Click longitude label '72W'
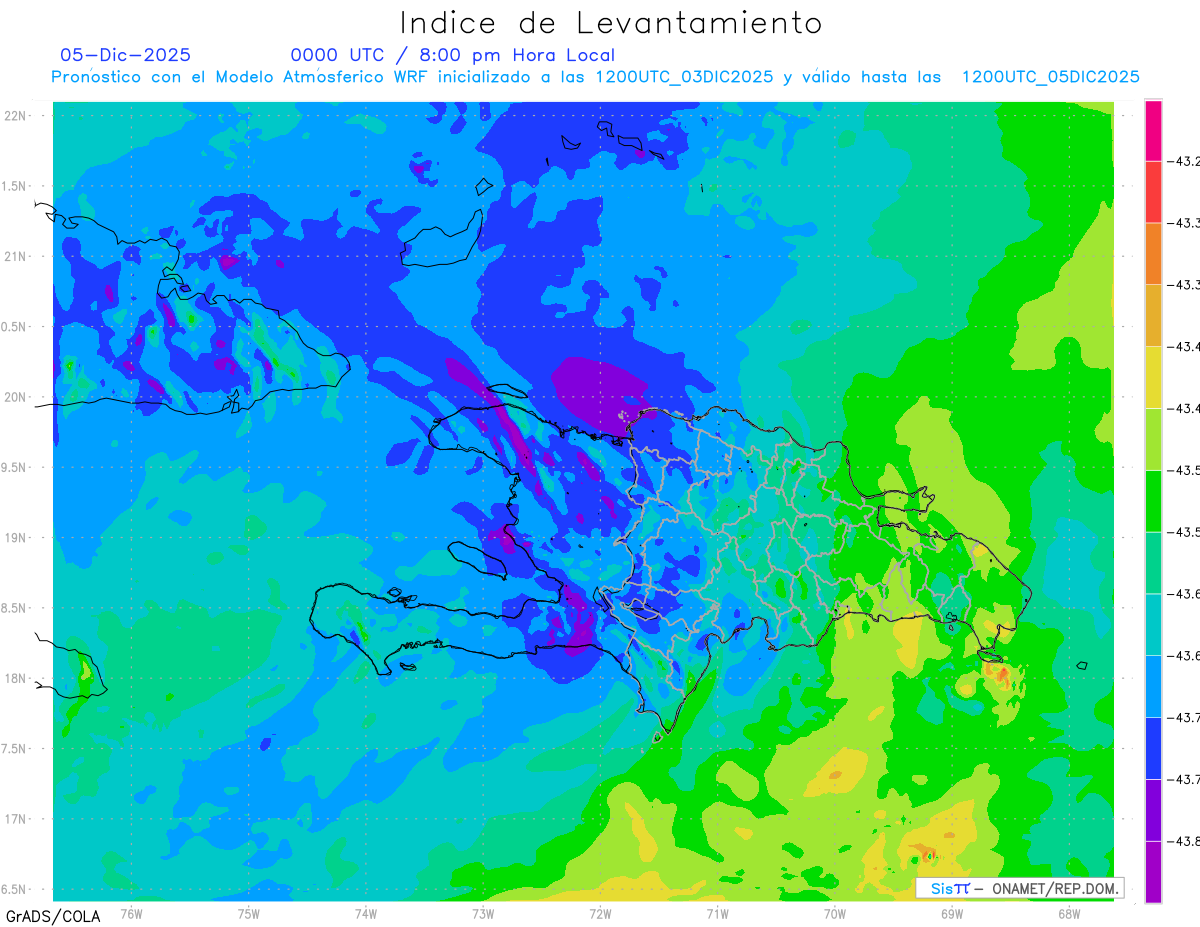 (600, 913)
